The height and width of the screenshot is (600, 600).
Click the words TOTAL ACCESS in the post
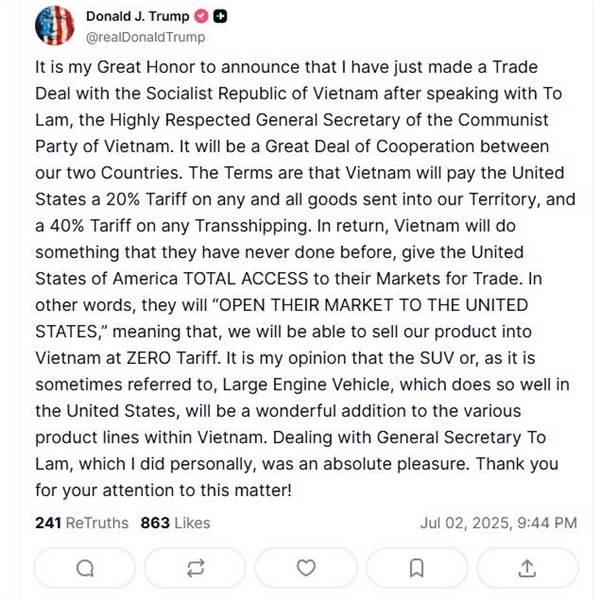pos(246,279)
